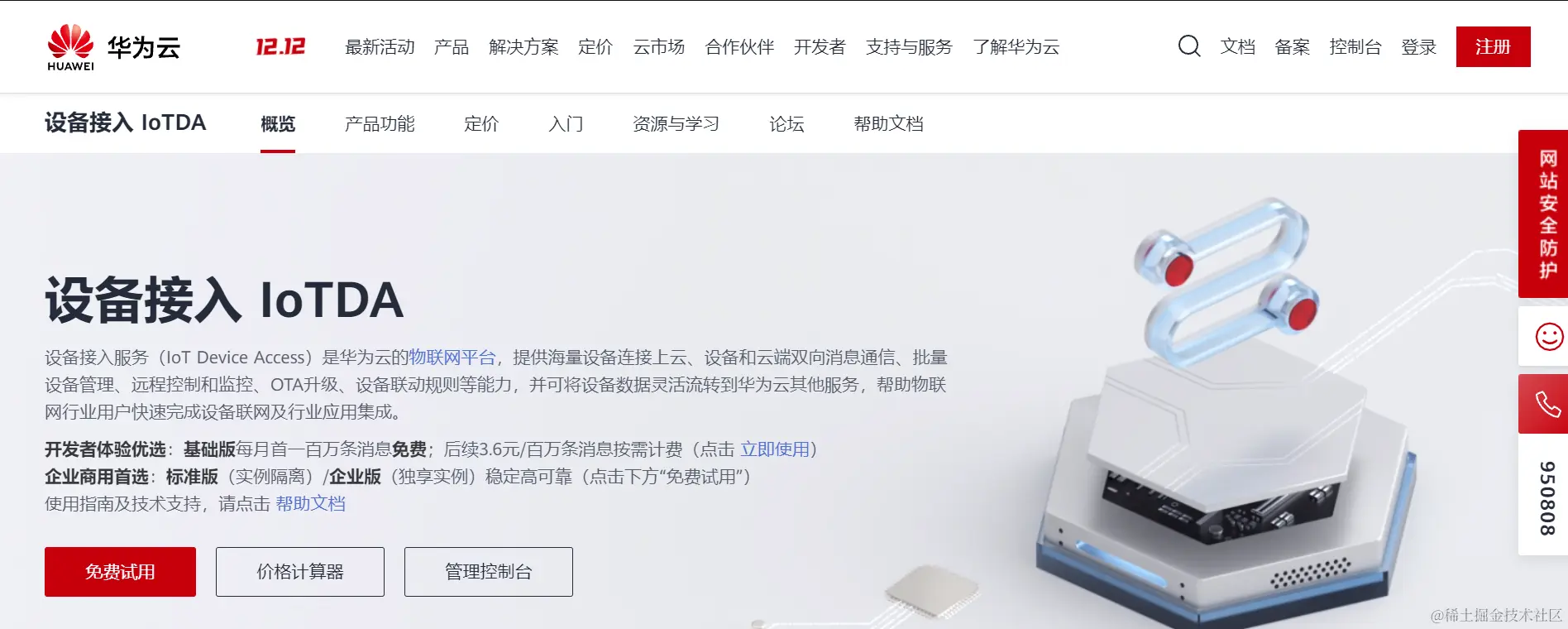Open the 价格计算器 button

tap(300, 572)
